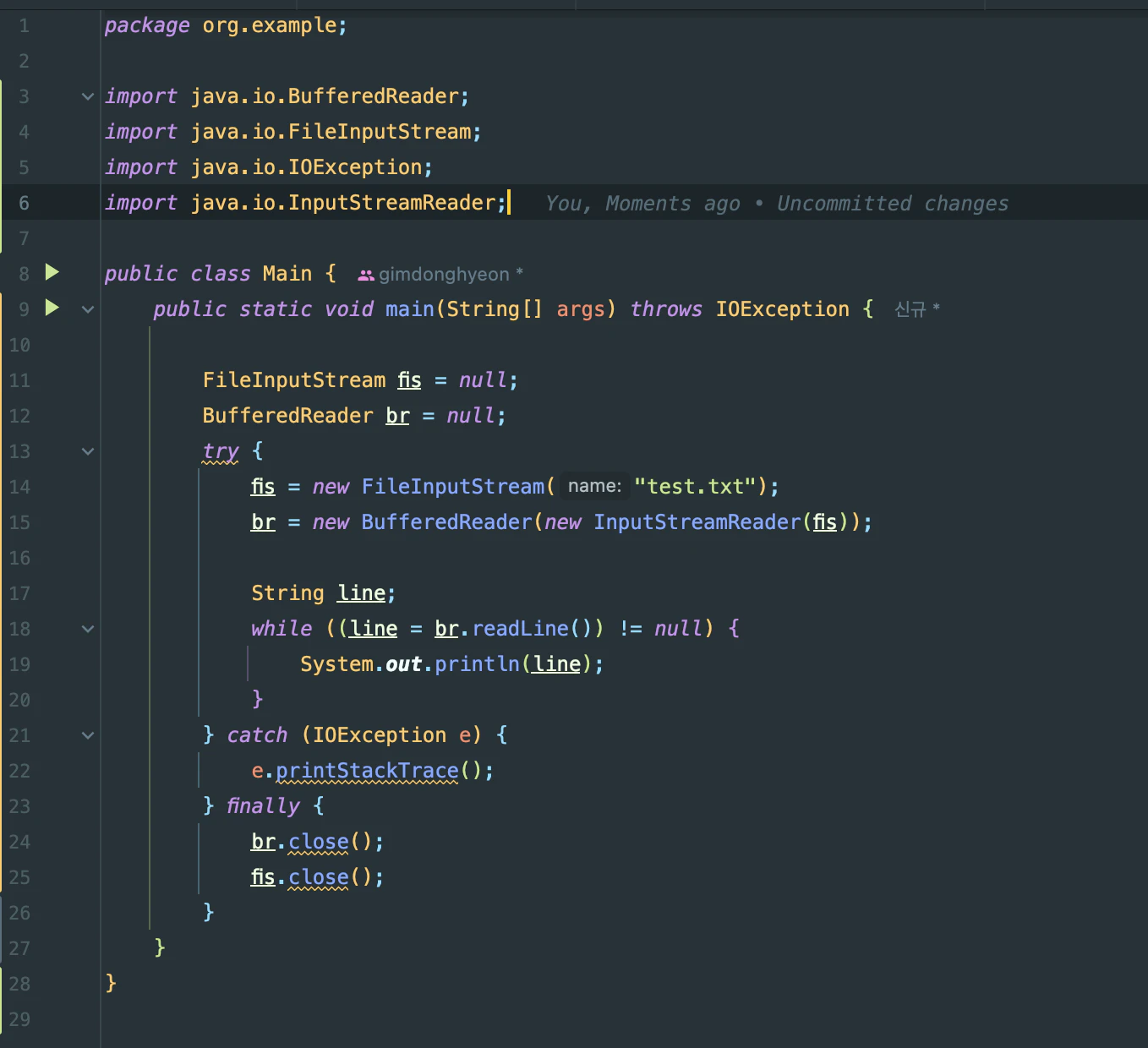Click 'BufferedReader br = null;' declaration

click(x=354, y=416)
